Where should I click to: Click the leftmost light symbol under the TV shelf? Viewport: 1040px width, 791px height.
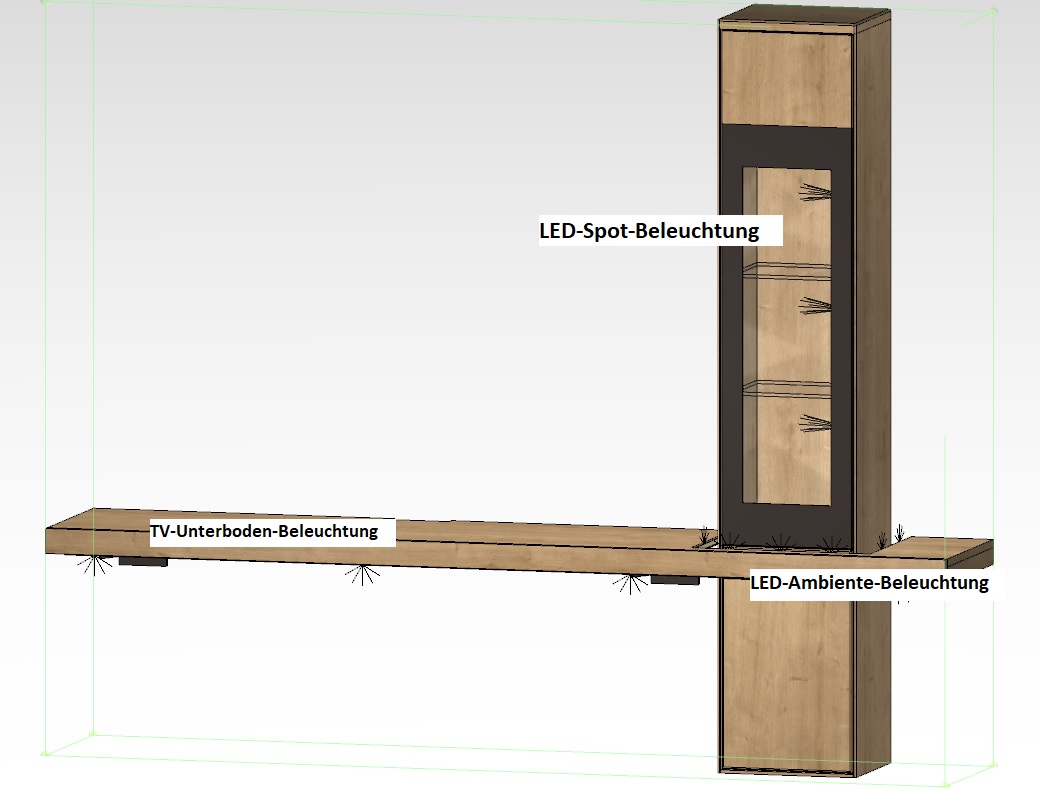[x=95, y=565]
